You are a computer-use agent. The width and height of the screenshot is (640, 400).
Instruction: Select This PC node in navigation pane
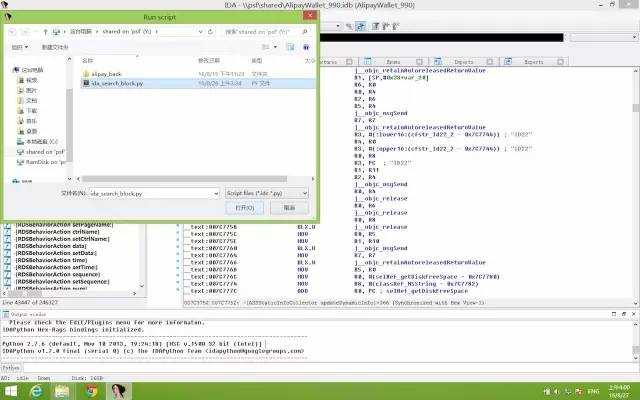click(29, 70)
